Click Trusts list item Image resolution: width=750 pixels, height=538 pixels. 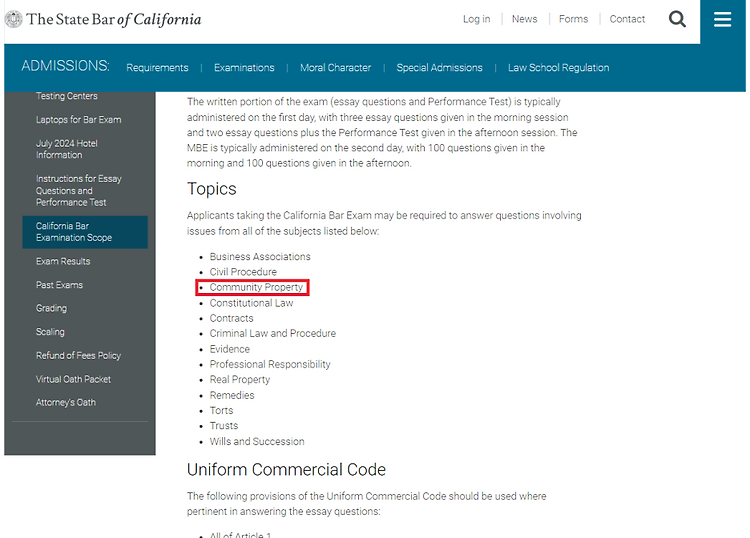pyautogui.click(x=224, y=426)
